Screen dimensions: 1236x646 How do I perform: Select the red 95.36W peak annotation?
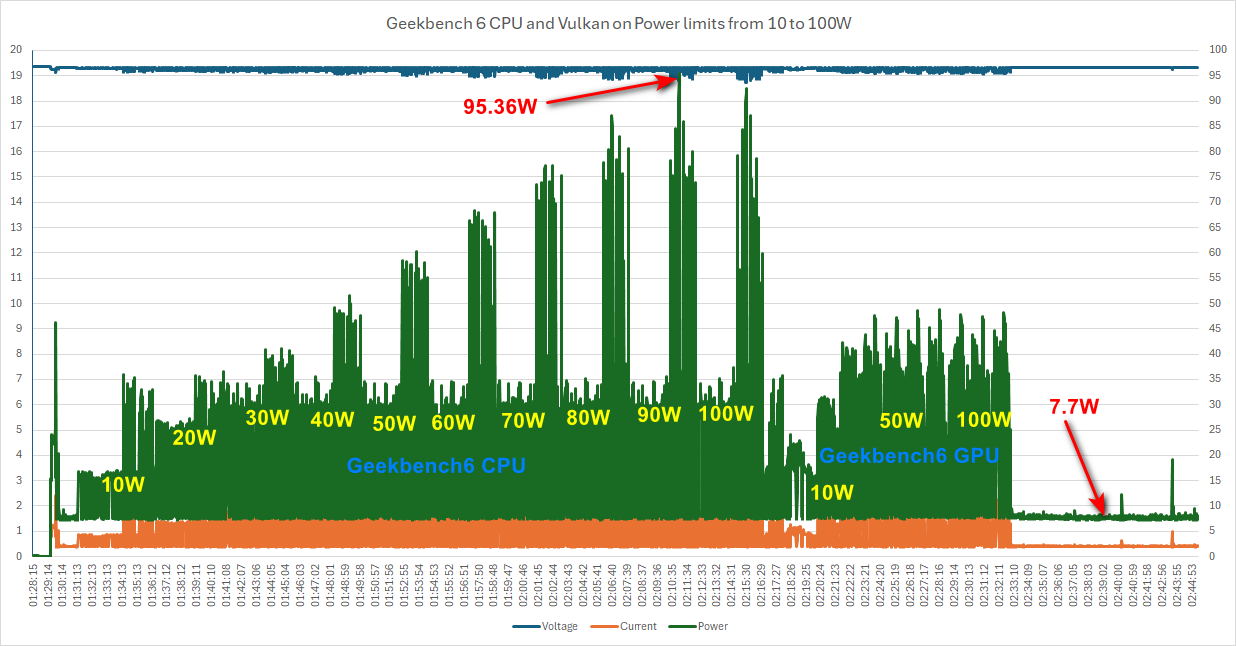coord(500,106)
